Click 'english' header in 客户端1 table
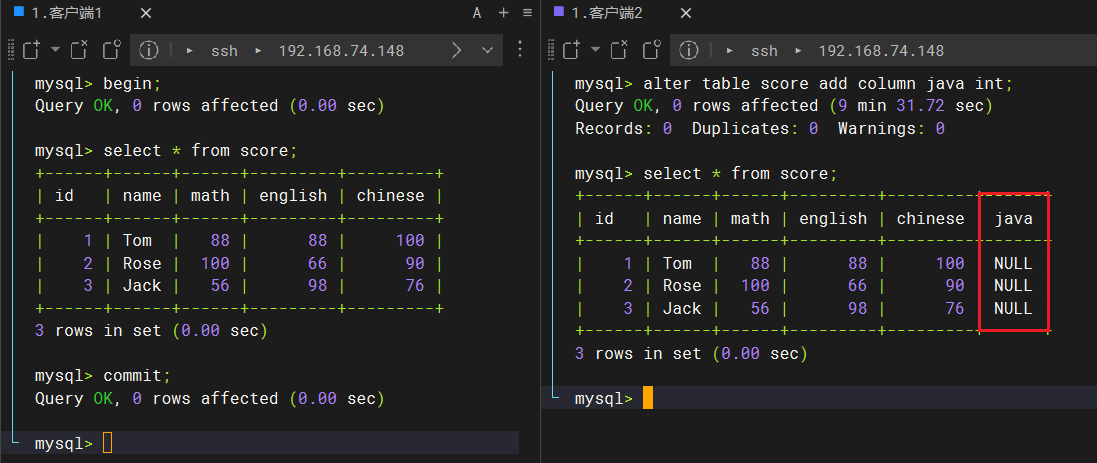This screenshot has width=1097, height=463. pos(293,196)
